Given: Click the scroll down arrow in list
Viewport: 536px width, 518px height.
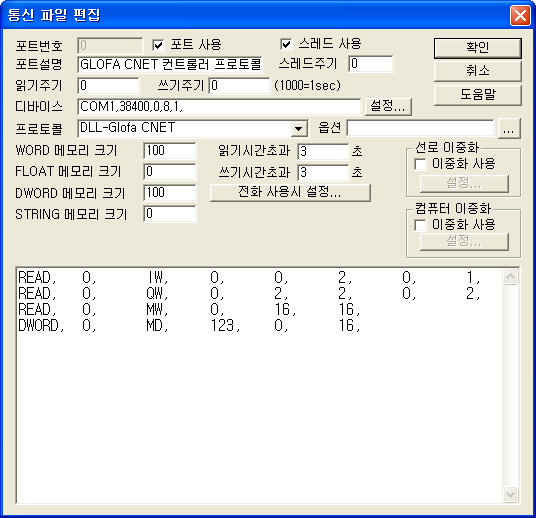Looking at the screenshot, I should [510, 494].
